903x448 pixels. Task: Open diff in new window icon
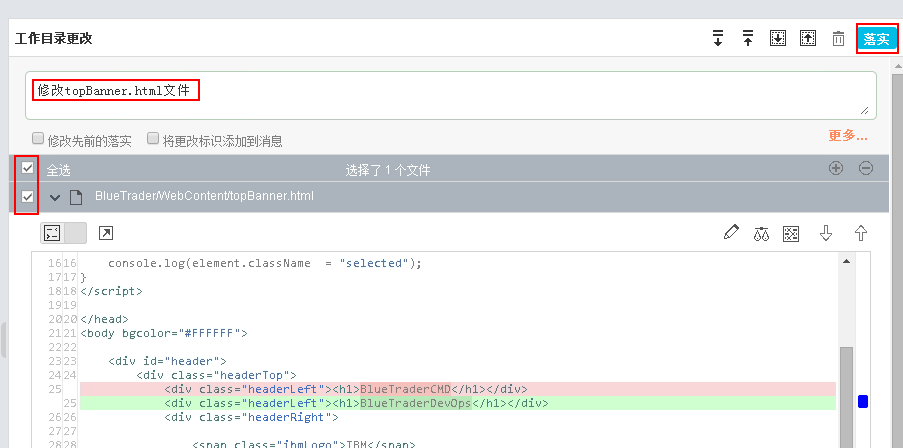(x=105, y=233)
